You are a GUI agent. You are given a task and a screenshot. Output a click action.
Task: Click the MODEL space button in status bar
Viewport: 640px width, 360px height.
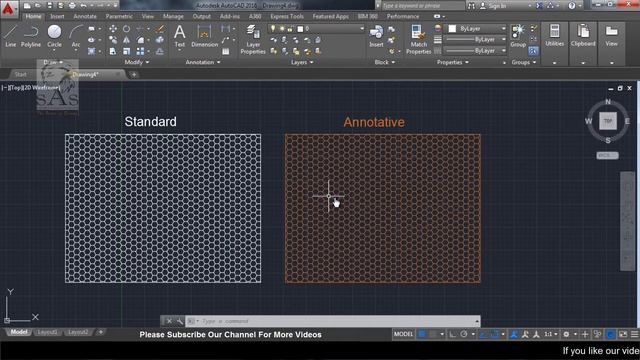point(403,334)
